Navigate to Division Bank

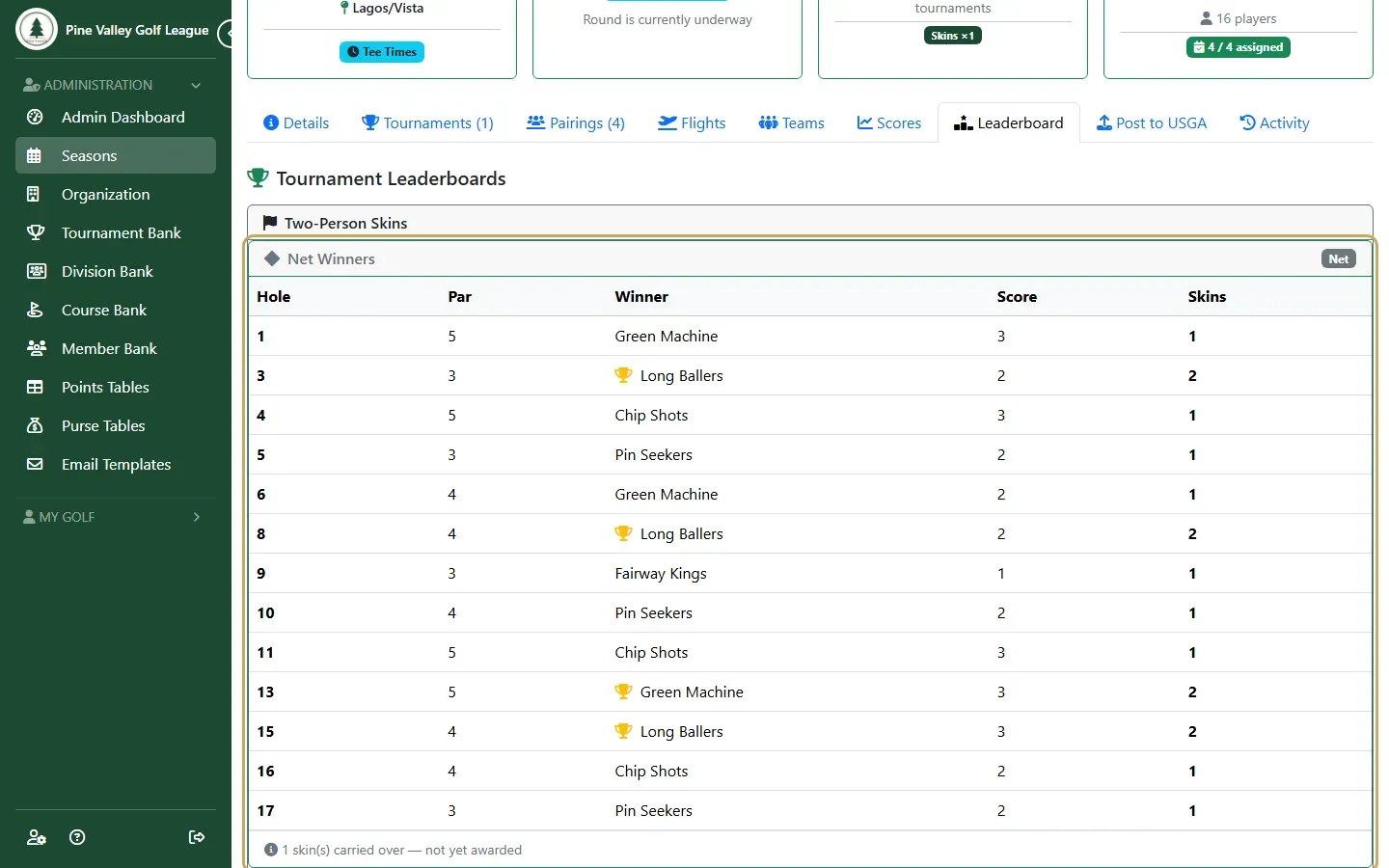[116, 271]
